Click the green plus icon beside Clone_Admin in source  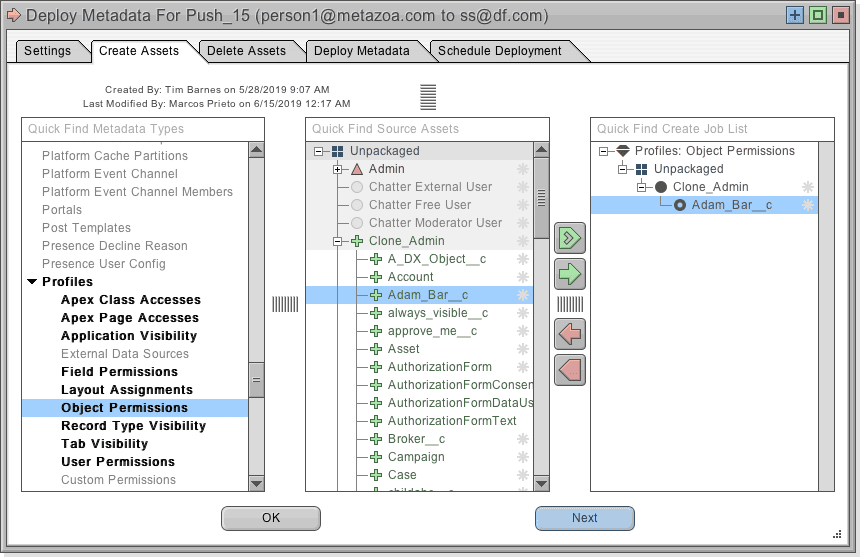tap(357, 241)
